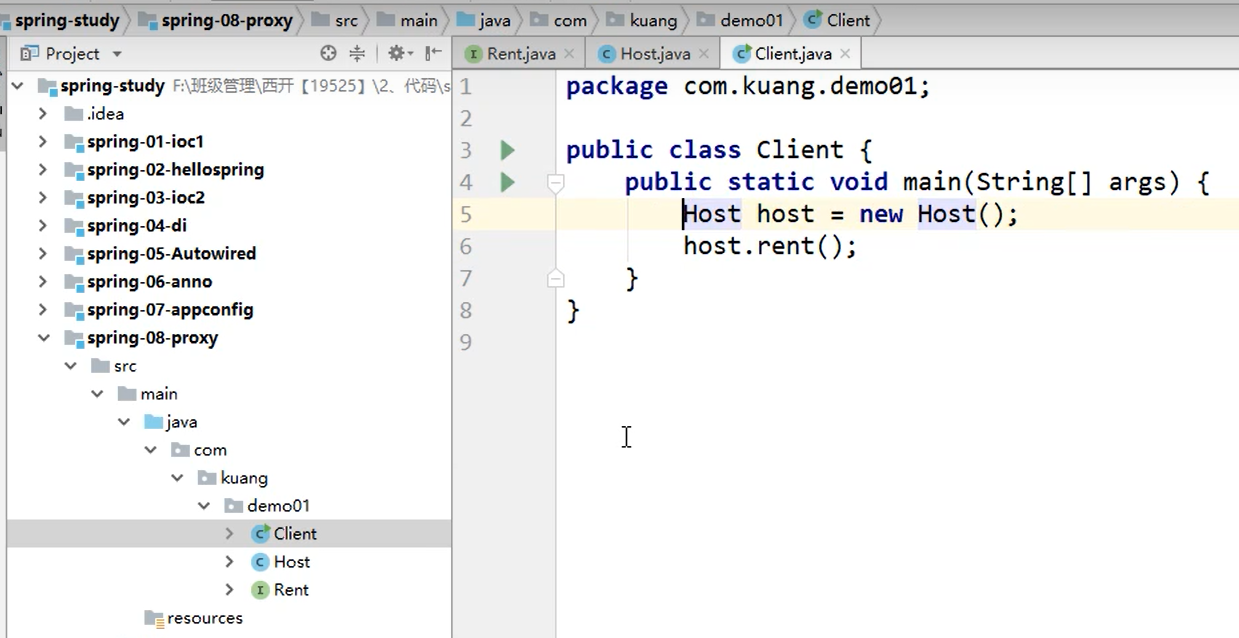Close the Client.java tab

[x=845, y=54]
